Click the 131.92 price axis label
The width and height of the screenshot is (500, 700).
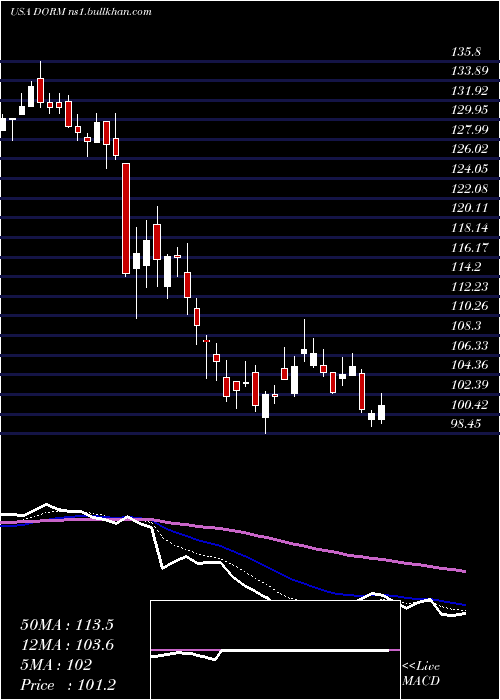click(x=470, y=91)
